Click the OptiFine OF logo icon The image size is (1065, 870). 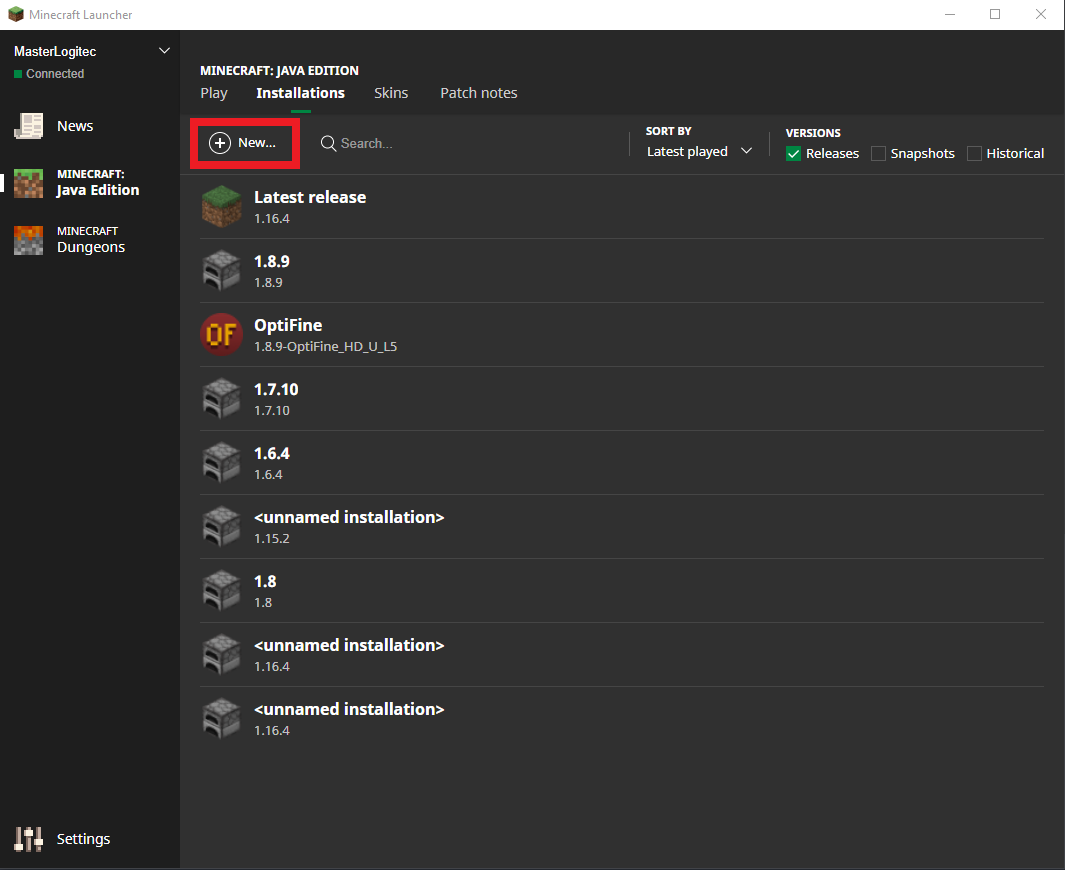point(221,334)
